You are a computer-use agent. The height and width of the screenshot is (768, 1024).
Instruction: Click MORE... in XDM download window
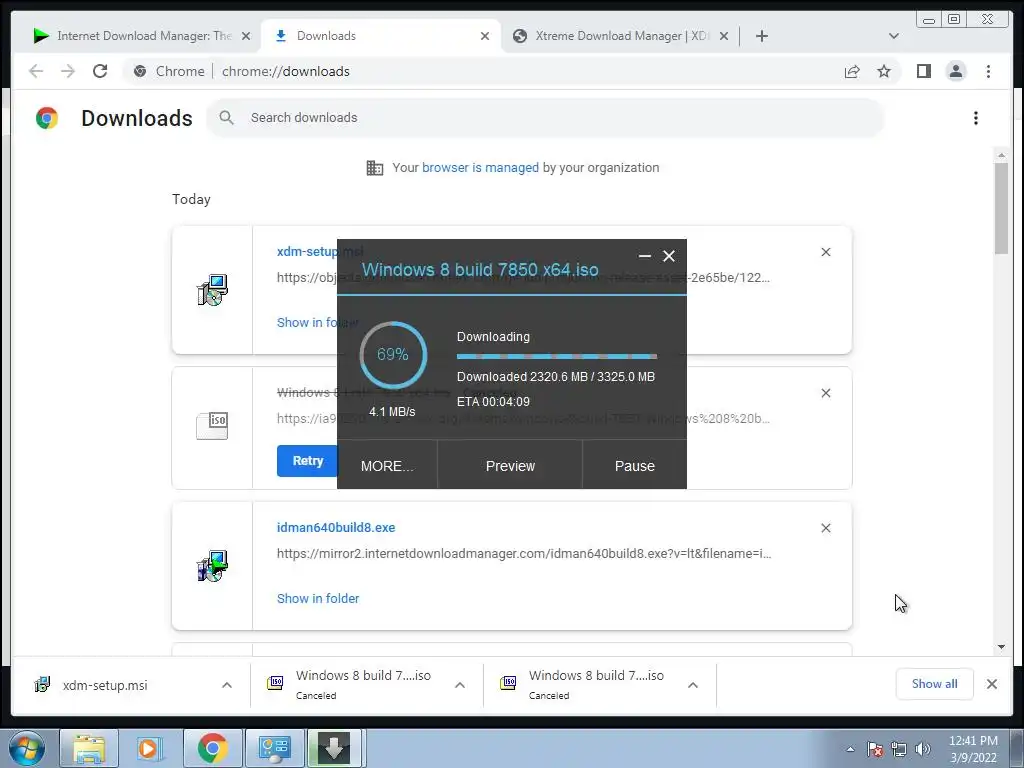coord(387,466)
